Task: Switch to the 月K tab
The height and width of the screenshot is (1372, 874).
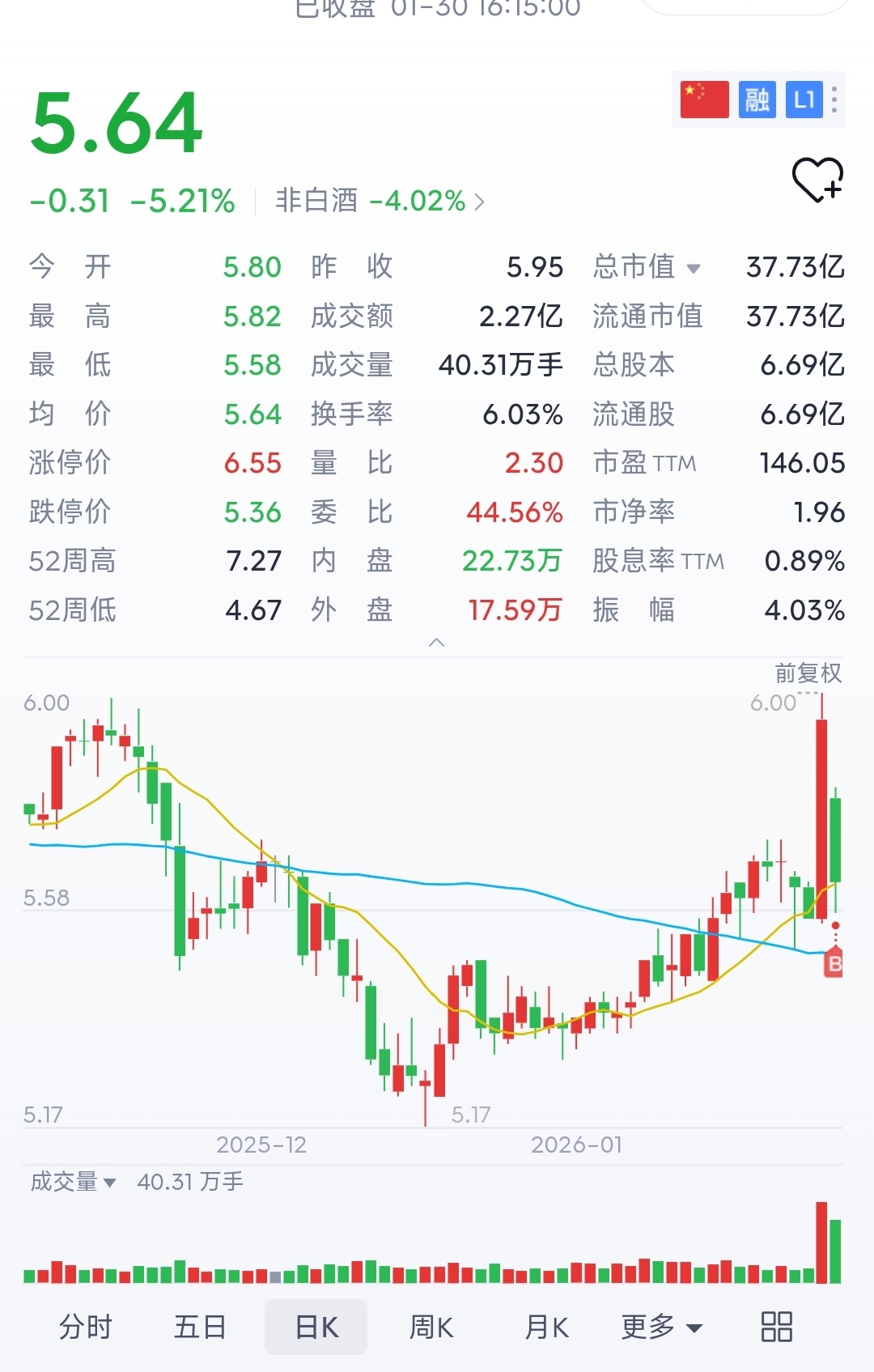Action: tap(546, 1327)
